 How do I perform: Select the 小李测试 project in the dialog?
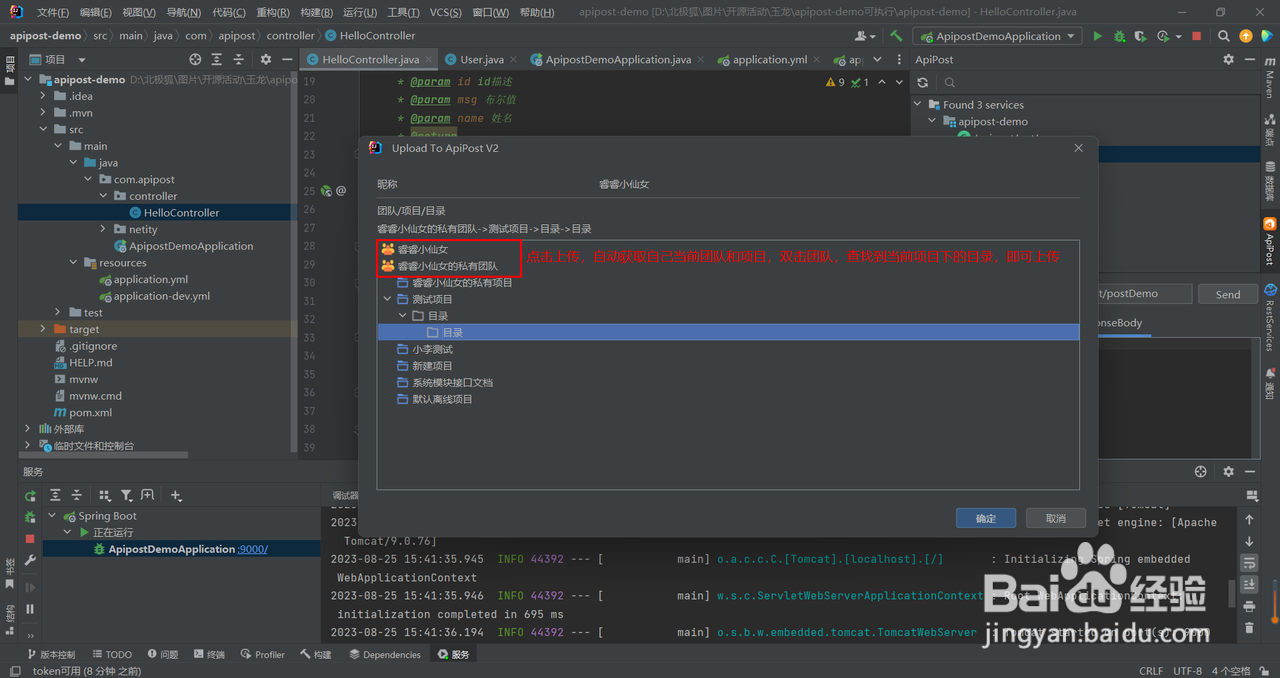(x=432, y=349)
